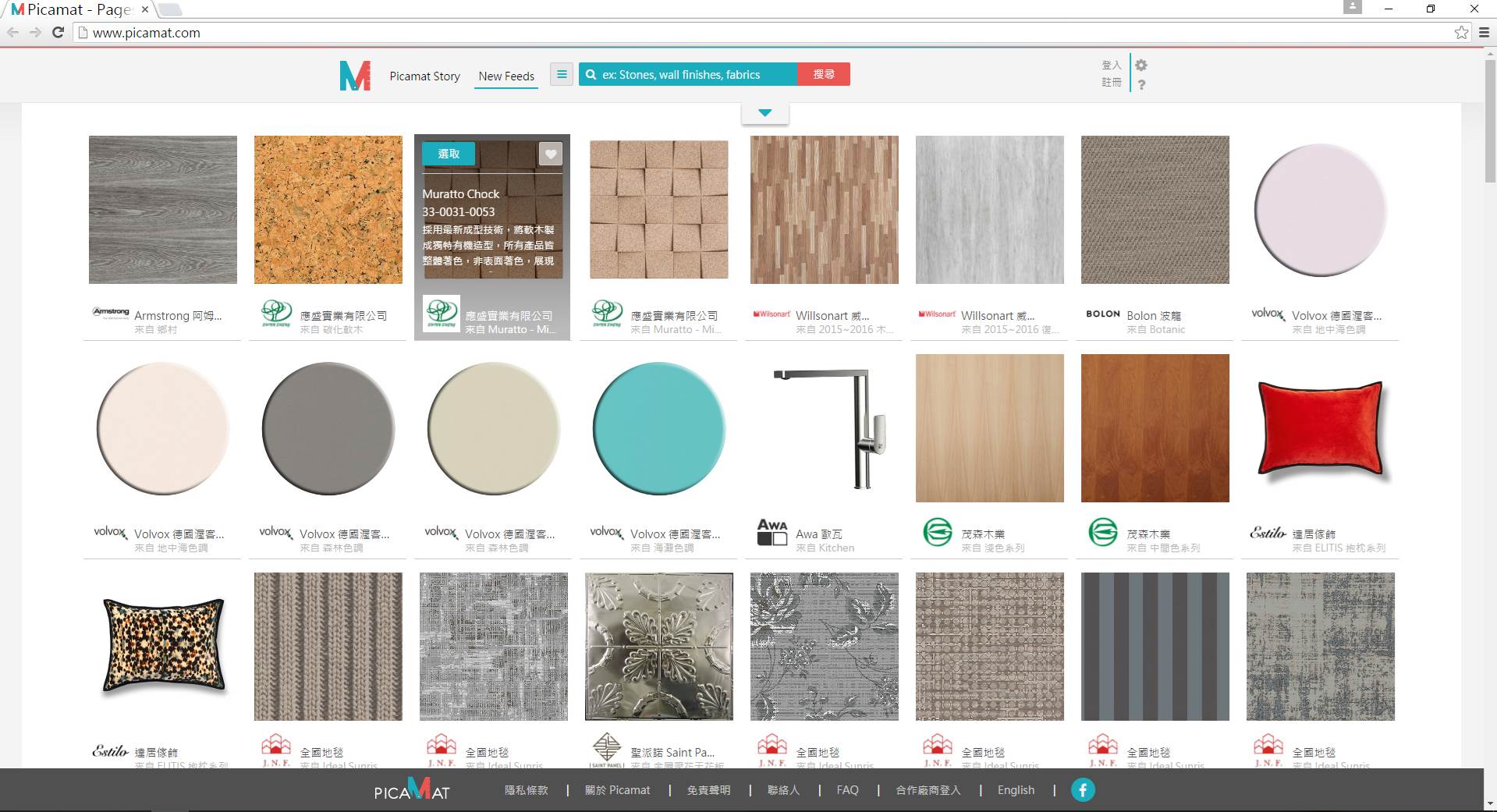Open 隱私條款 privacy policy link
Viewport: 1497px width, 812px height.
tap(527, 790)
